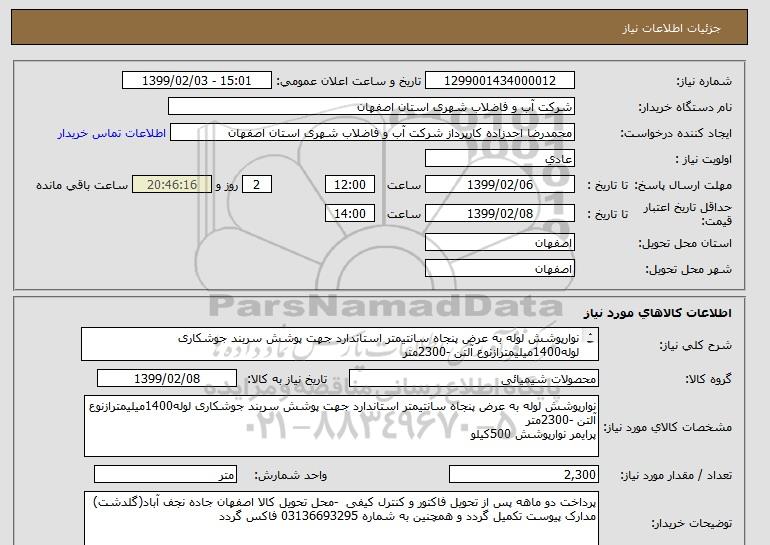Click the goods need date field 1399/02/08
The width and height of the screenshot is (770, 545).
click(x=167, y=379)
